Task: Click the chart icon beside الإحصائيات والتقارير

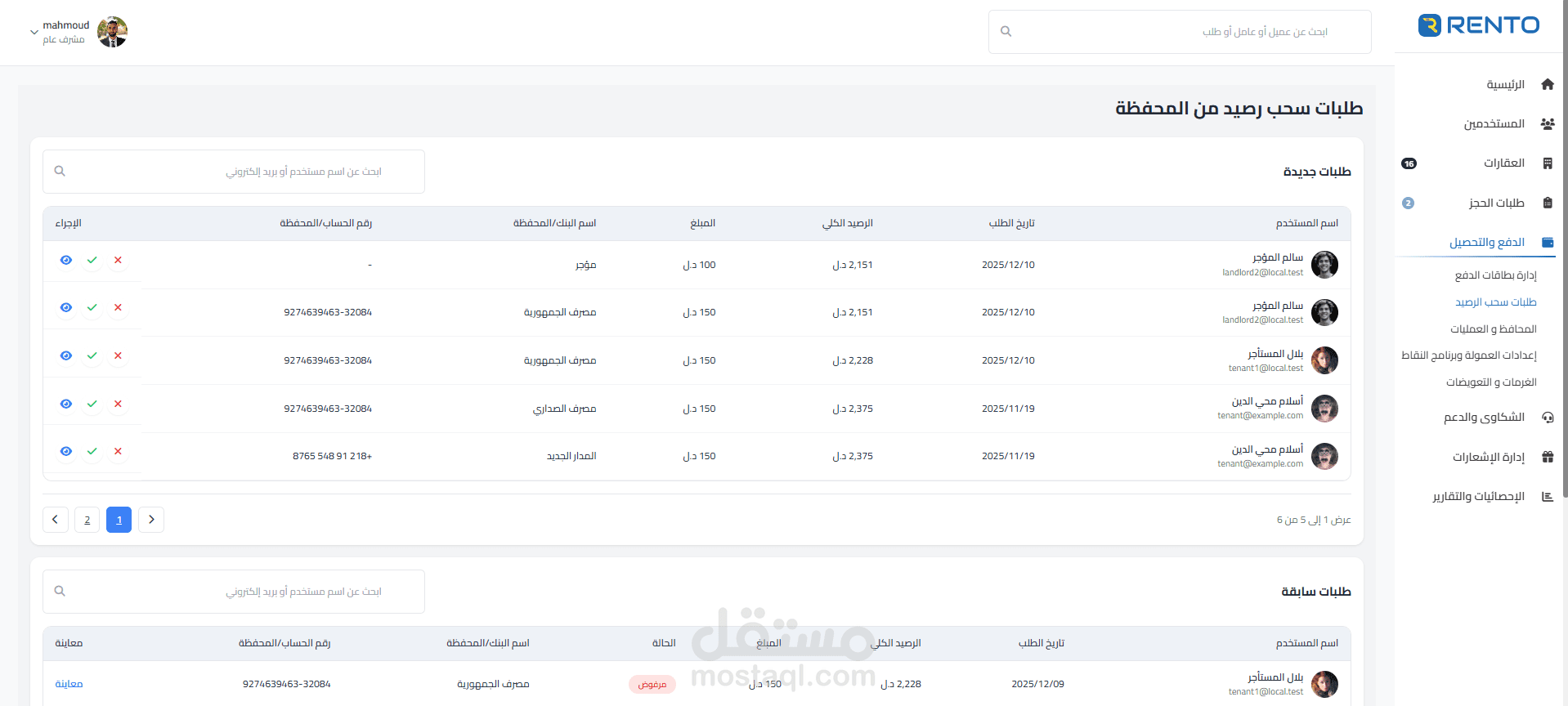Action: pos(1548,497)
